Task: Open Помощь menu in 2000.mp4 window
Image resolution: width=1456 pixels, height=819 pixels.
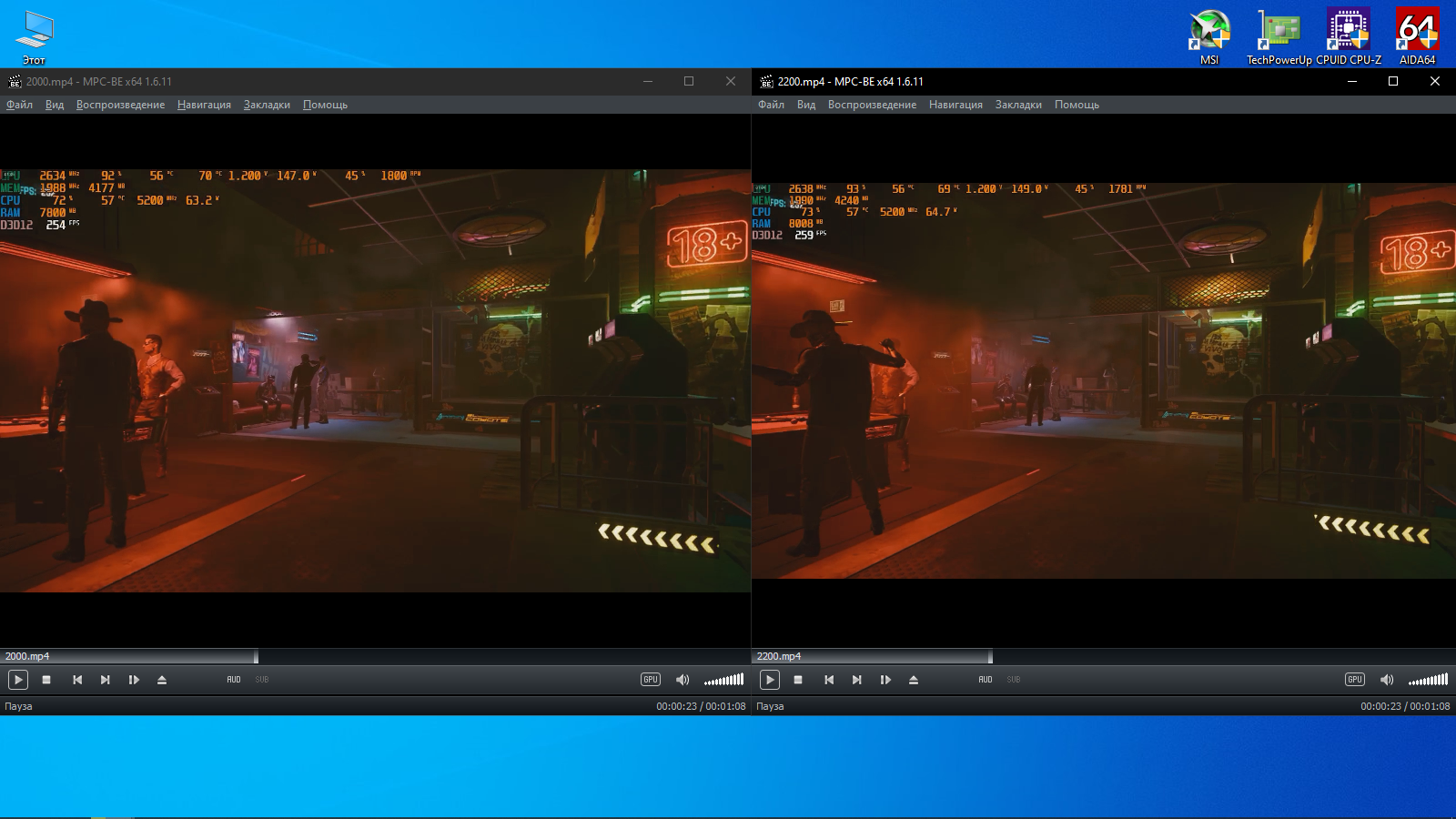Action: coord(325,105)
